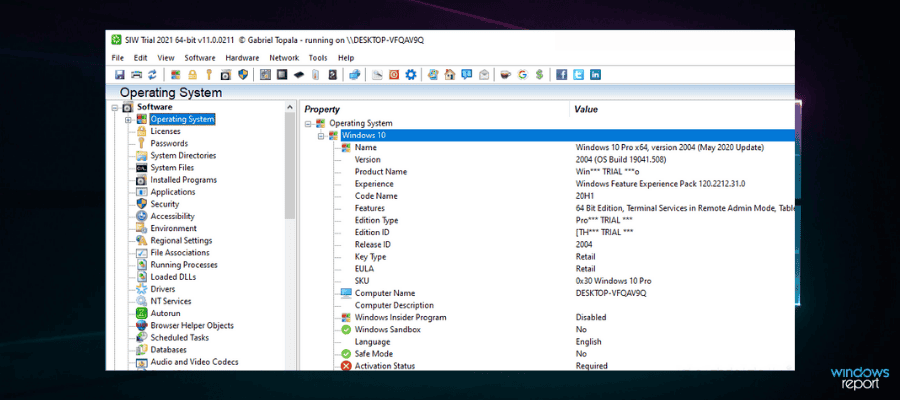Image resolution: width=900 pixels, height=400 pixels.
Task: Click the CPU chip toolbar icon
Action: pos(282,75)
